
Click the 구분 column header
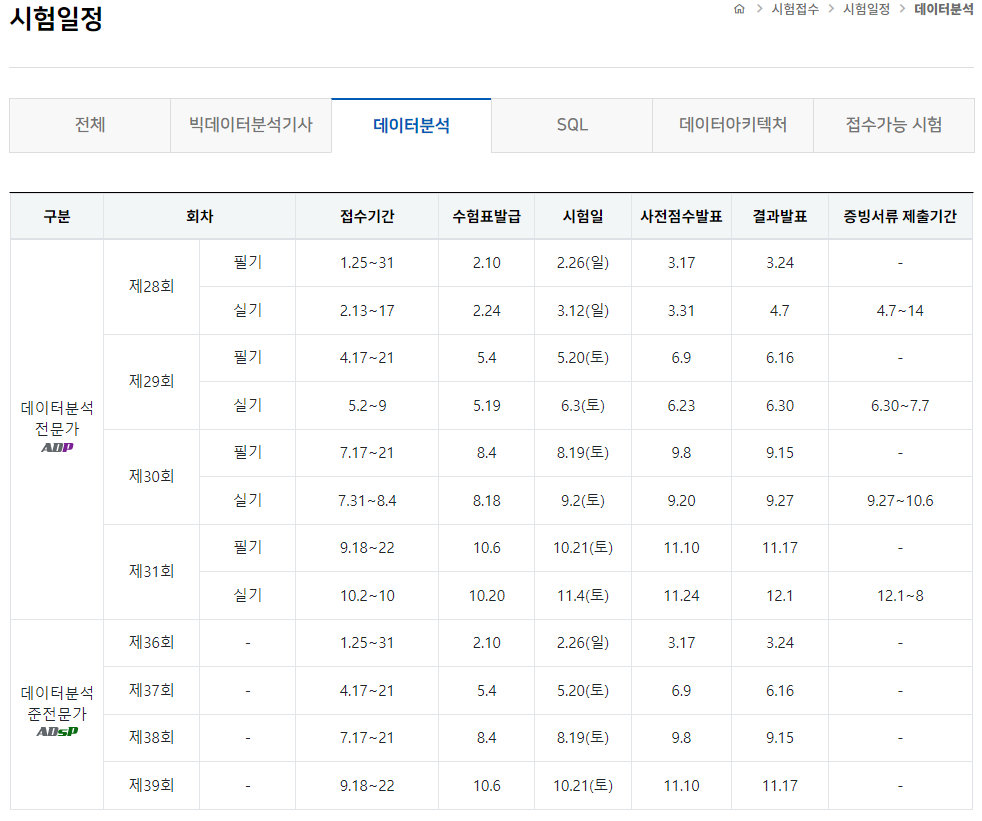coord(57,217)
